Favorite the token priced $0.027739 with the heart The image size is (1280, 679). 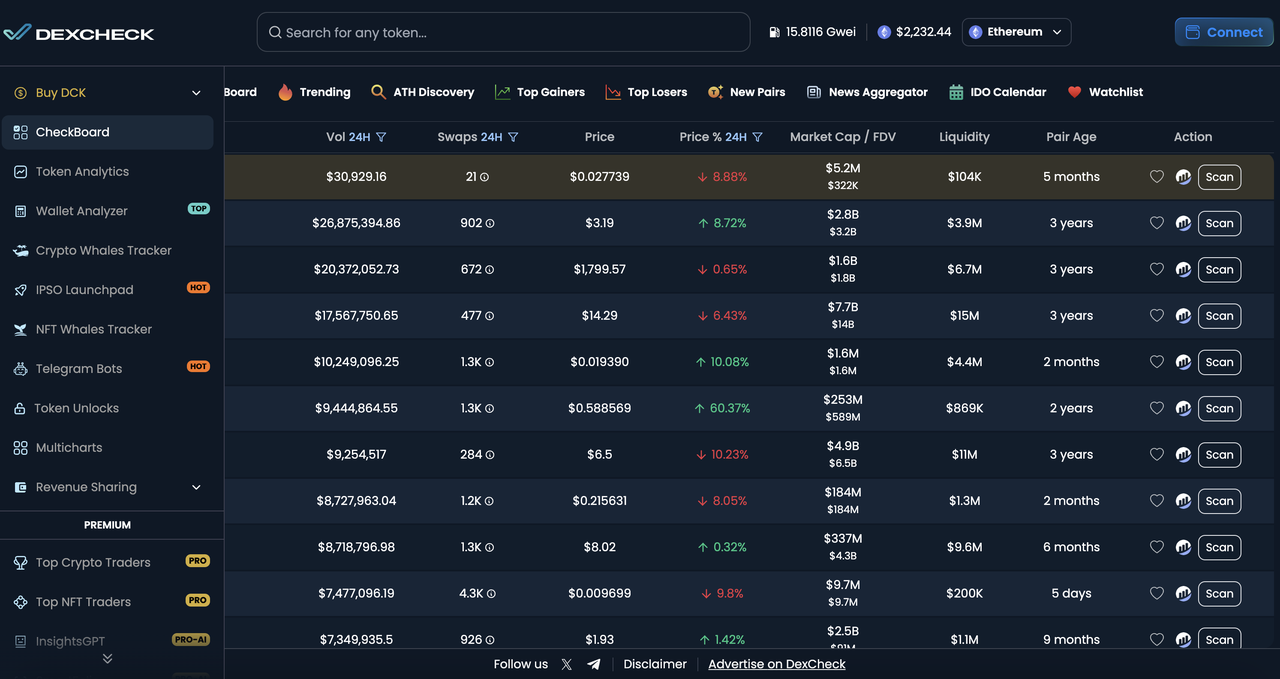tap(1157, 177)
